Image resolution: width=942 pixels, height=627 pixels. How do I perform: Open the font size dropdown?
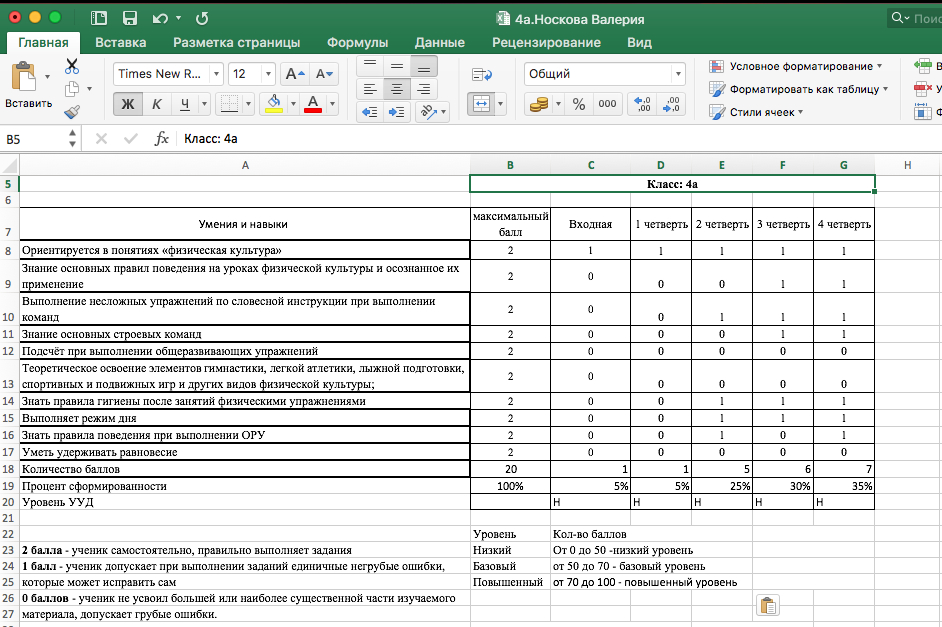click(268, 74)
